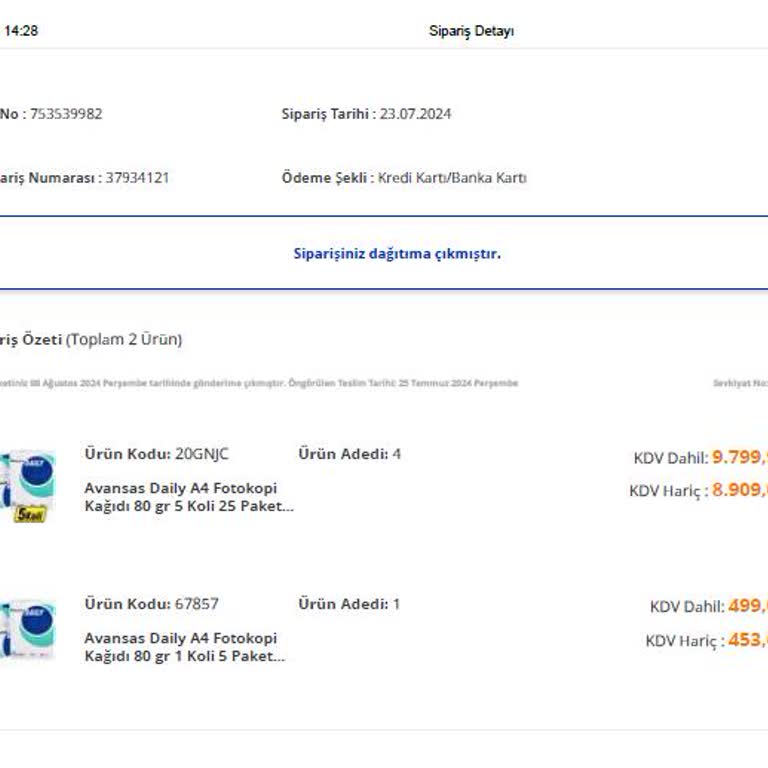
Task: Click order number 37934121
Action: [137, 177]
